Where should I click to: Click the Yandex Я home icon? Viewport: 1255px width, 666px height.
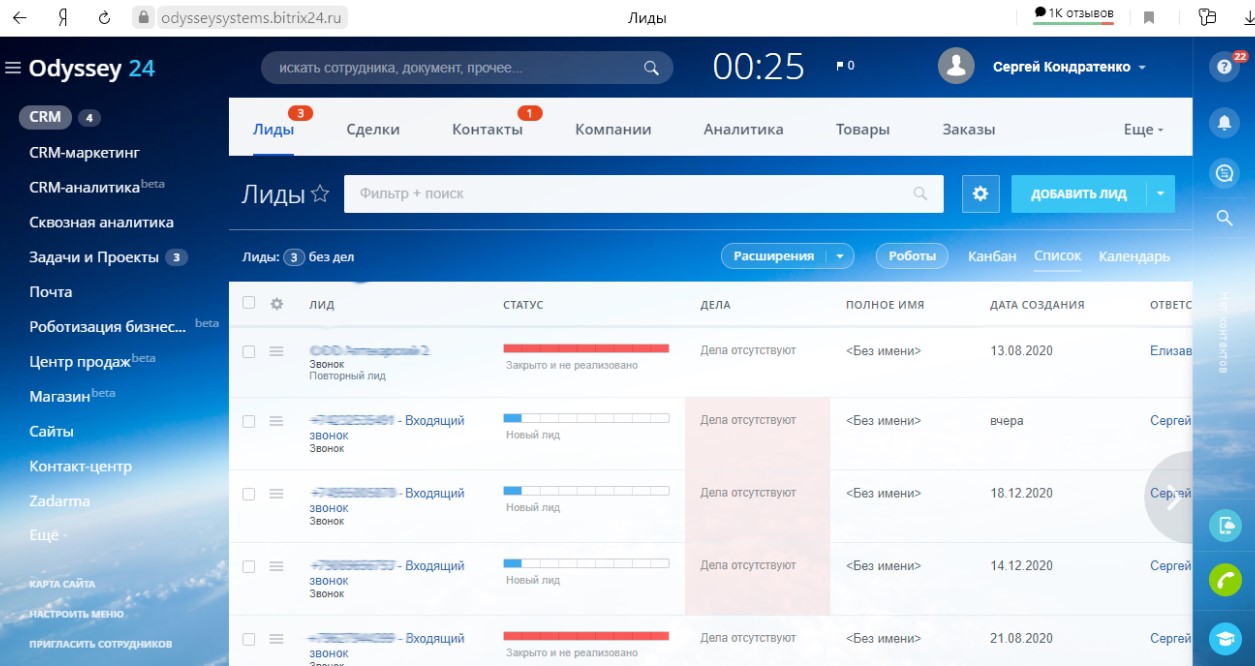(62, 17)
